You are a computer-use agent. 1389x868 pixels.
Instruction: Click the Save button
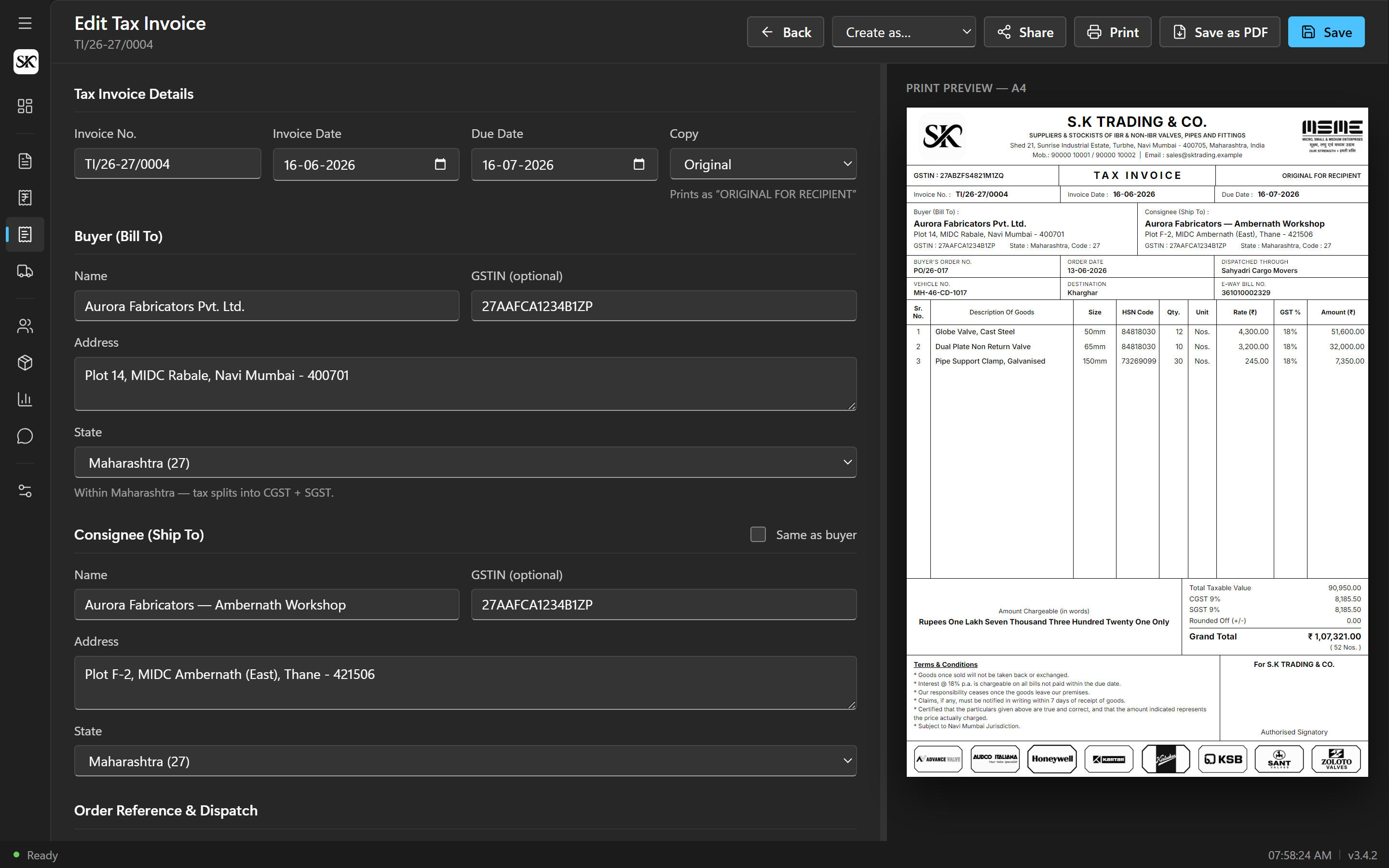coord(1326,32)
